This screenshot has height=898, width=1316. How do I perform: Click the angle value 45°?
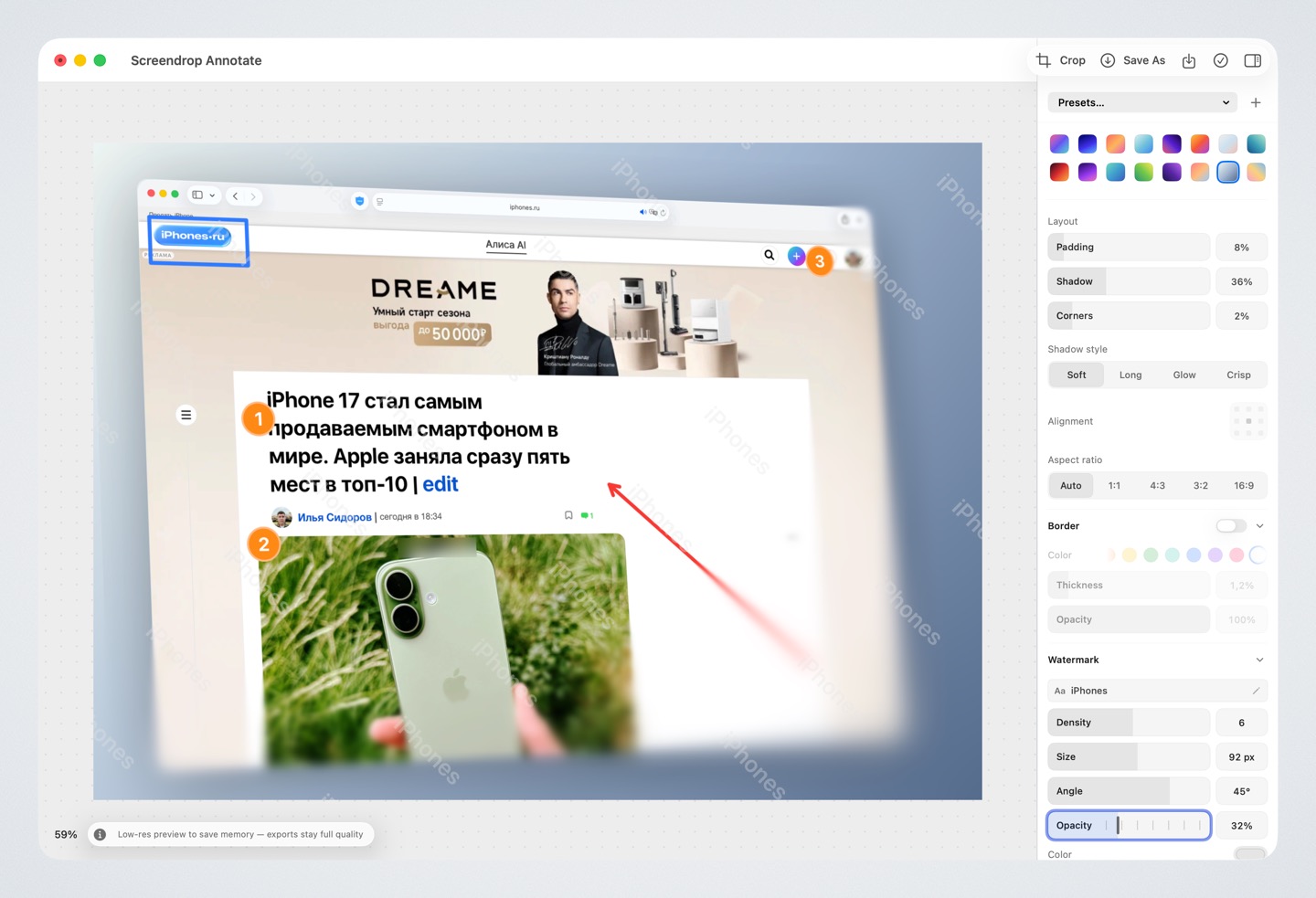(1241, 791)
